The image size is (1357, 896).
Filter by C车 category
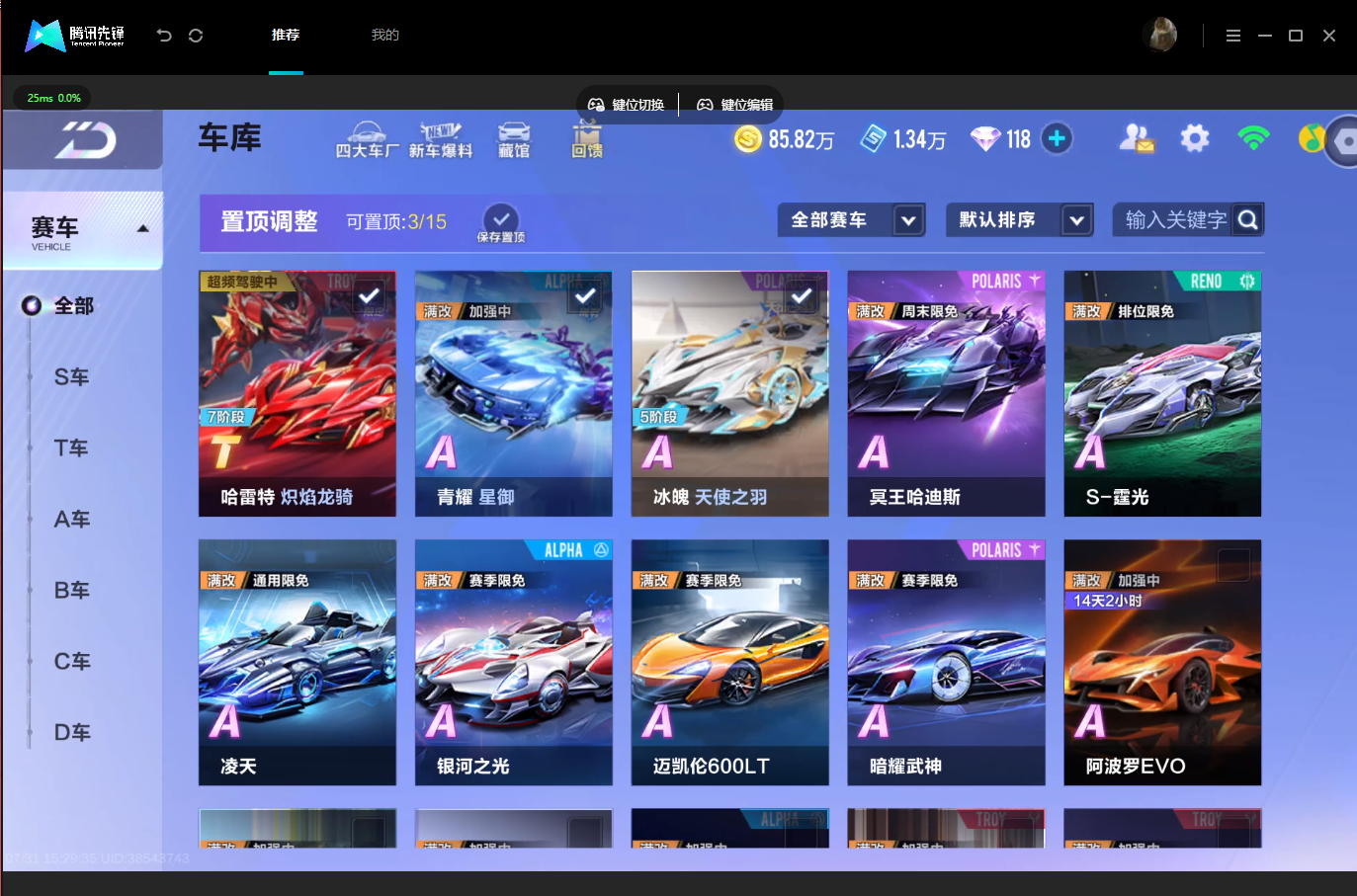click(72, 662)
